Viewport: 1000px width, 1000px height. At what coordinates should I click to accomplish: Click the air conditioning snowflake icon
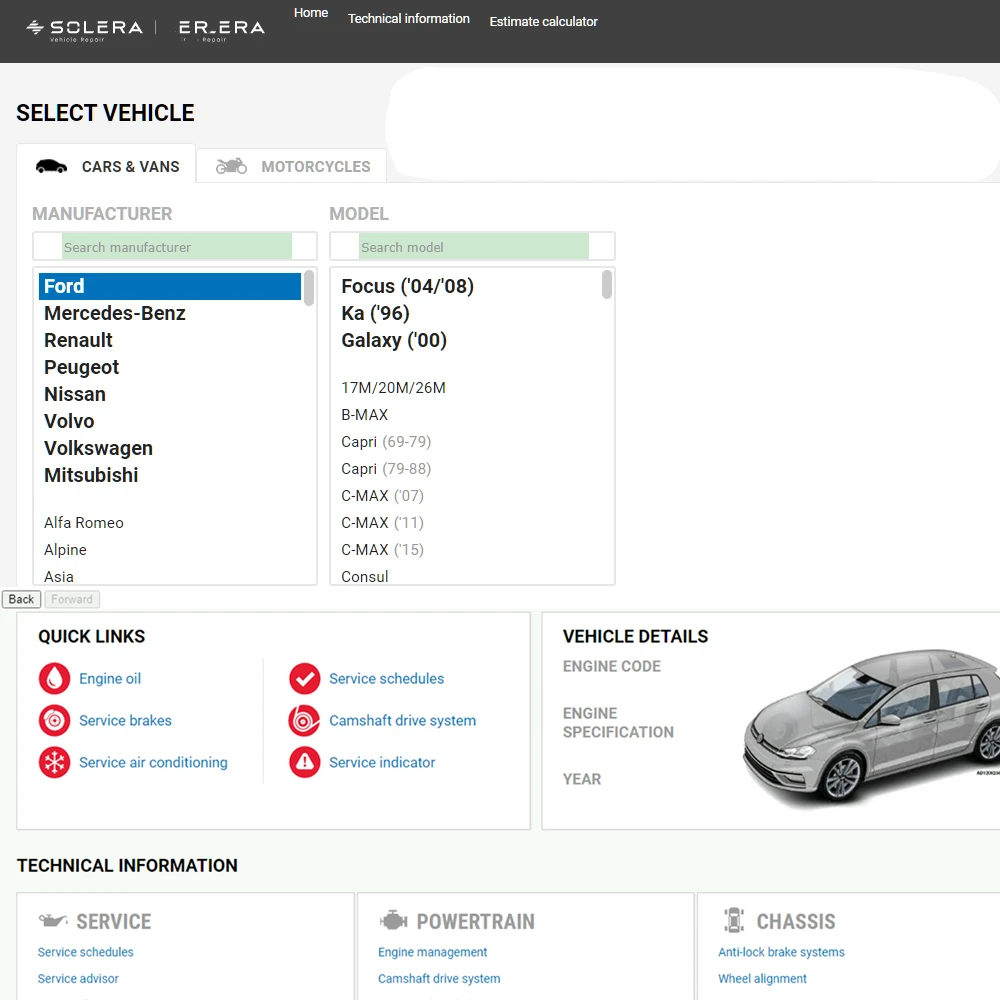[54, 763]
